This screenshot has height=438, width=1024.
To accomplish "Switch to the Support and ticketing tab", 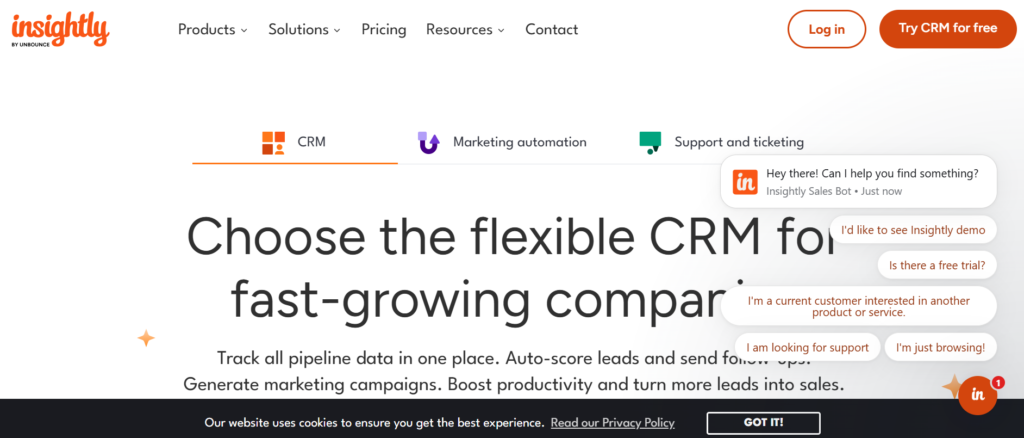I will click(x=738, y=142).
